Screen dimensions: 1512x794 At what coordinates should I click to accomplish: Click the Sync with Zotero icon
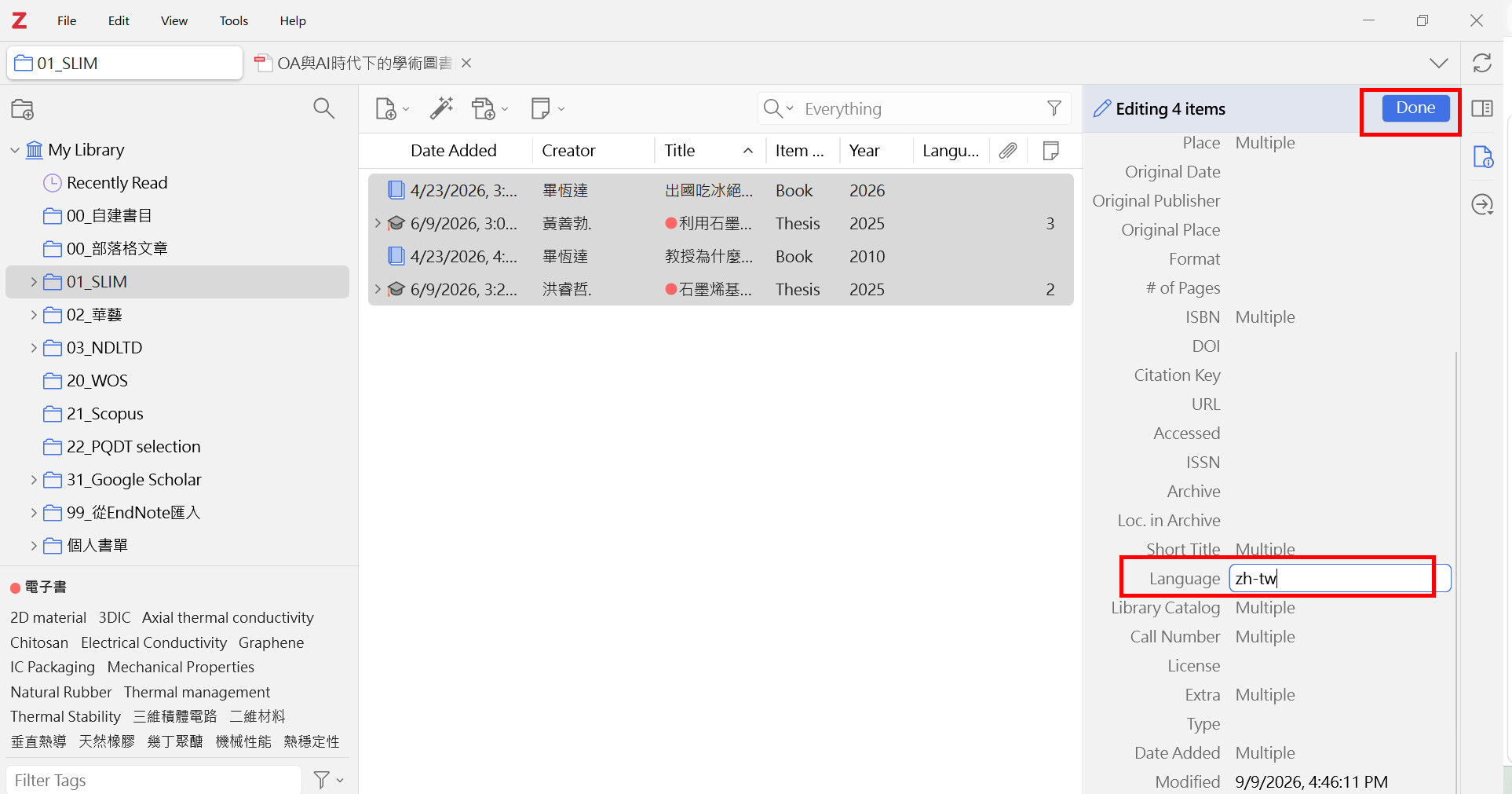tap(1481, 63)
